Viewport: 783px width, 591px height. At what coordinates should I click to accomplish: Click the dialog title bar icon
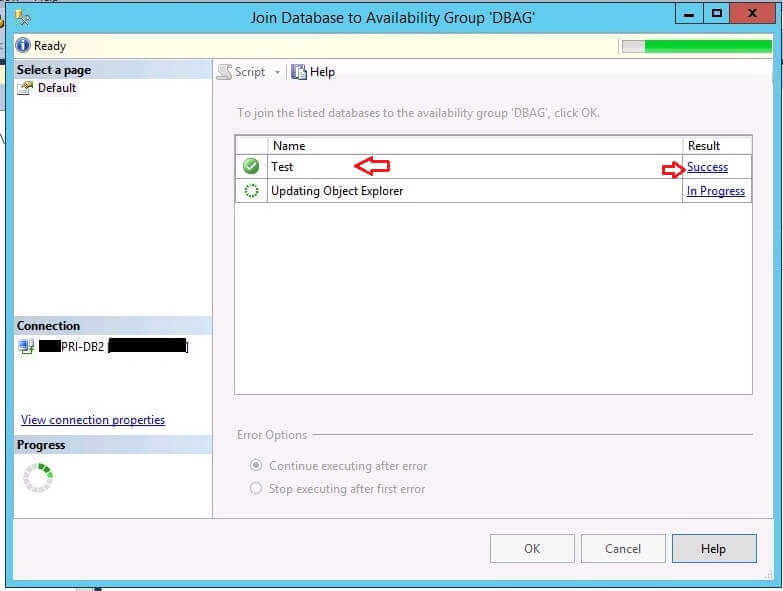[x=22, y=18]
